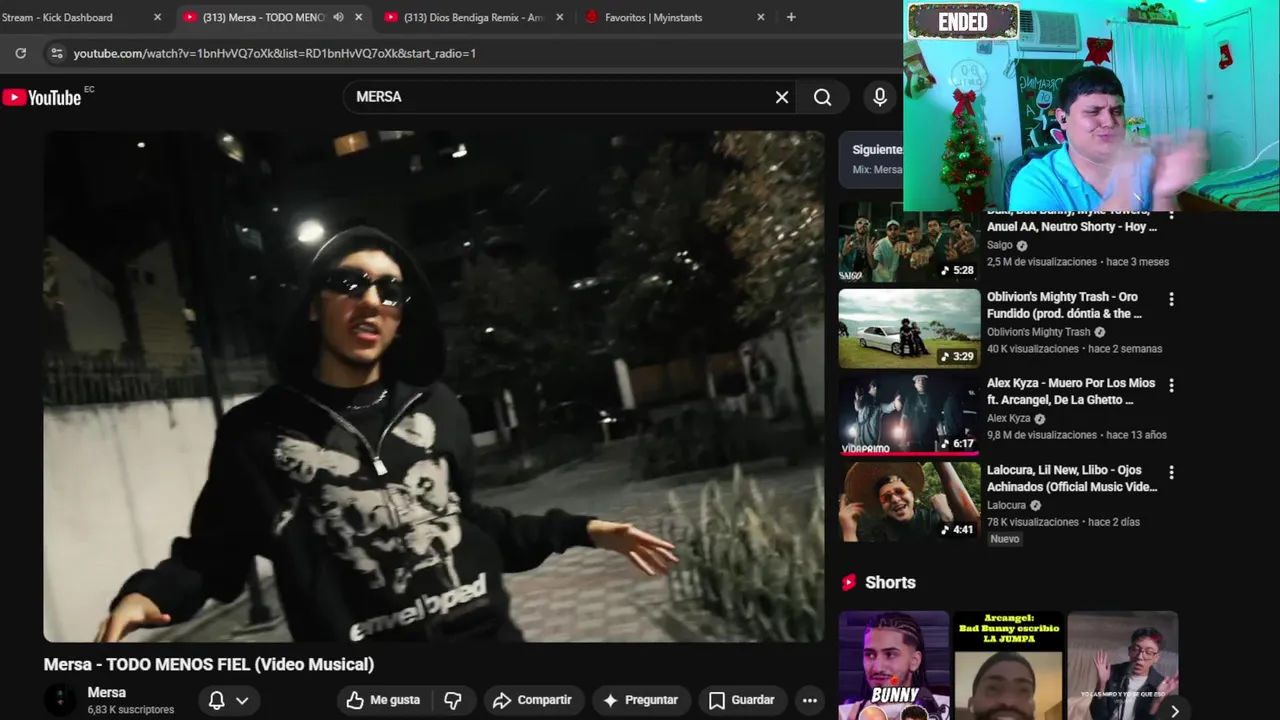
Task: Open options menu for Alex Kyza video
Action: pyautogui.click(x=1171, y=385)
